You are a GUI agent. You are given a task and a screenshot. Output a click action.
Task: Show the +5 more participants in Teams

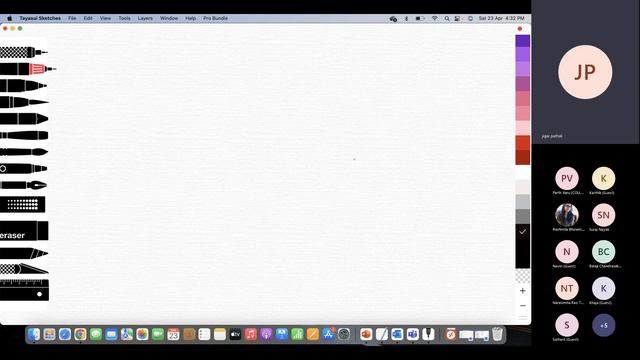coord(603,325)
